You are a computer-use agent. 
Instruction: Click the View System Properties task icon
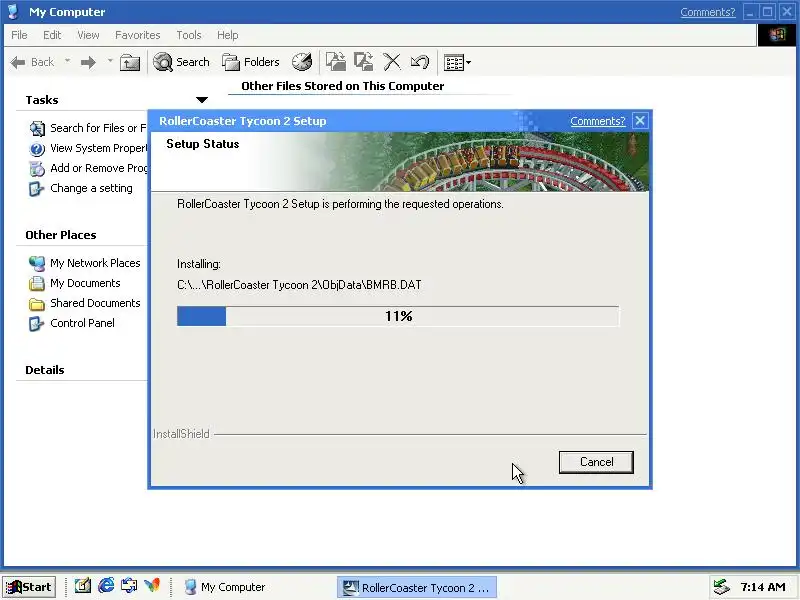tap(37, 149)
